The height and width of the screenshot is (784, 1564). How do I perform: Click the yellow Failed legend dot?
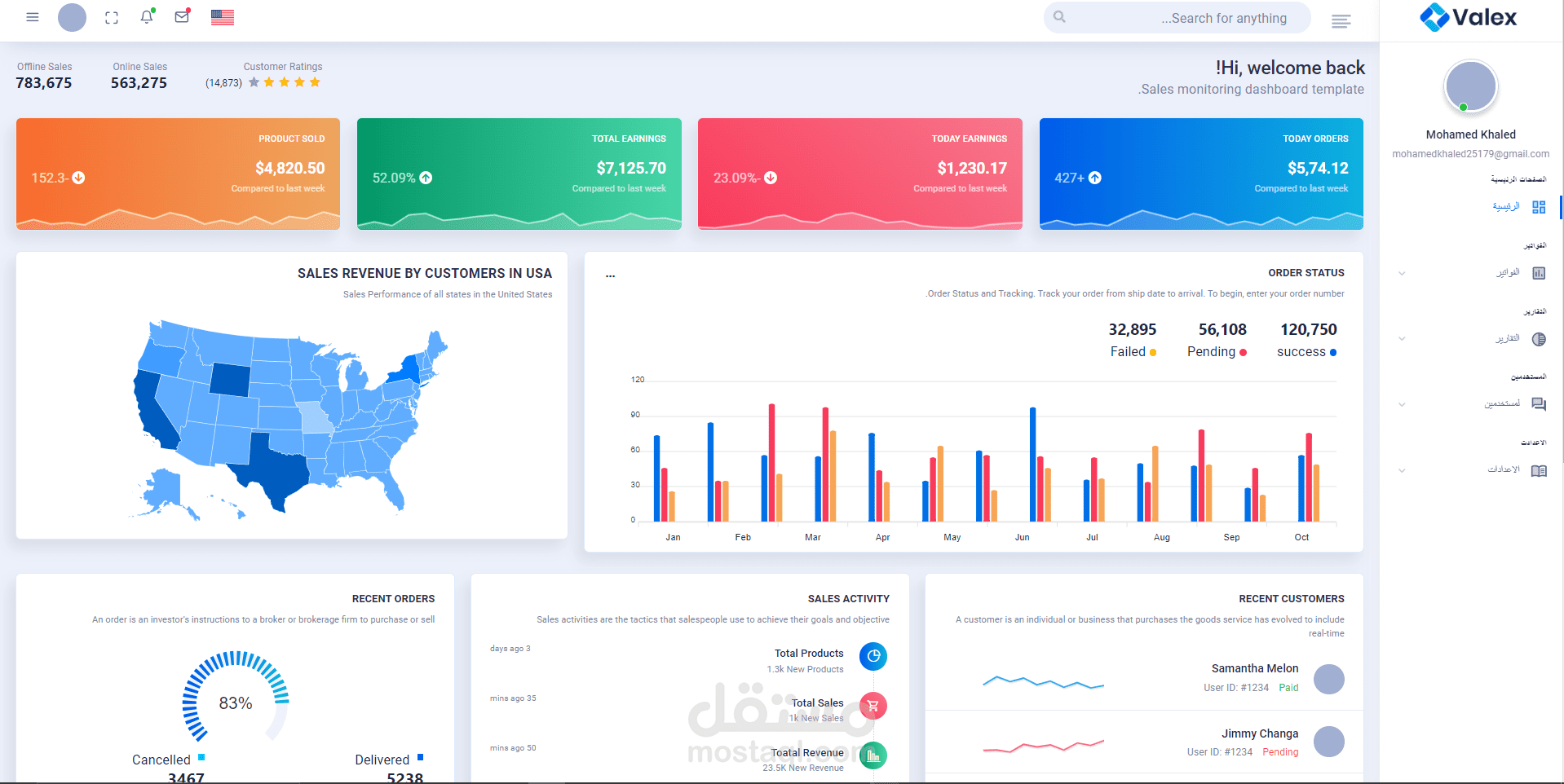pyautogui.click(x=1153, y=352)
